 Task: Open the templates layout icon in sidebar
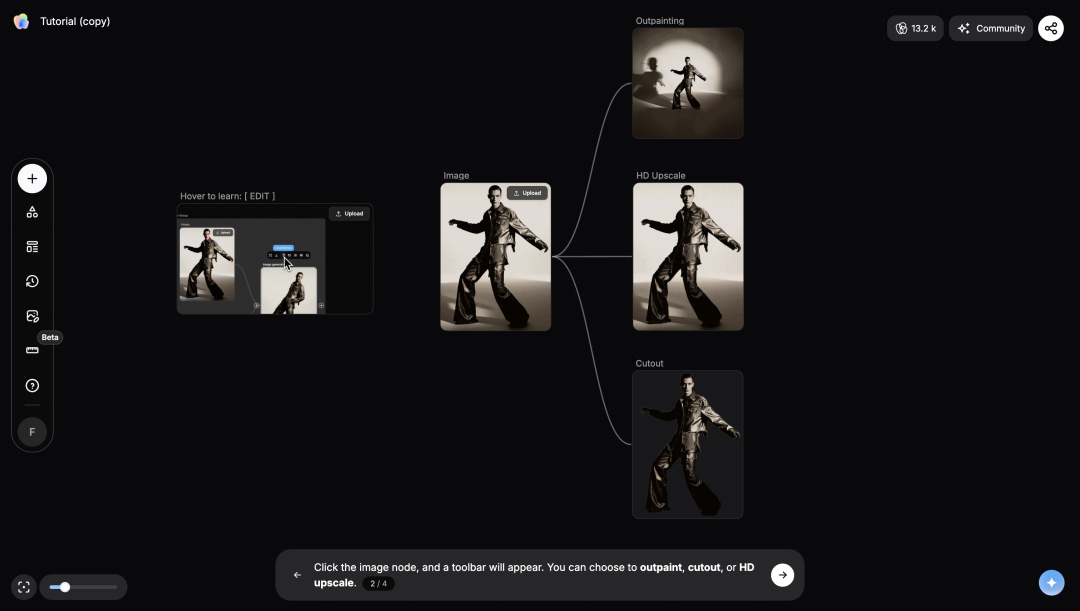click(32, 247)
